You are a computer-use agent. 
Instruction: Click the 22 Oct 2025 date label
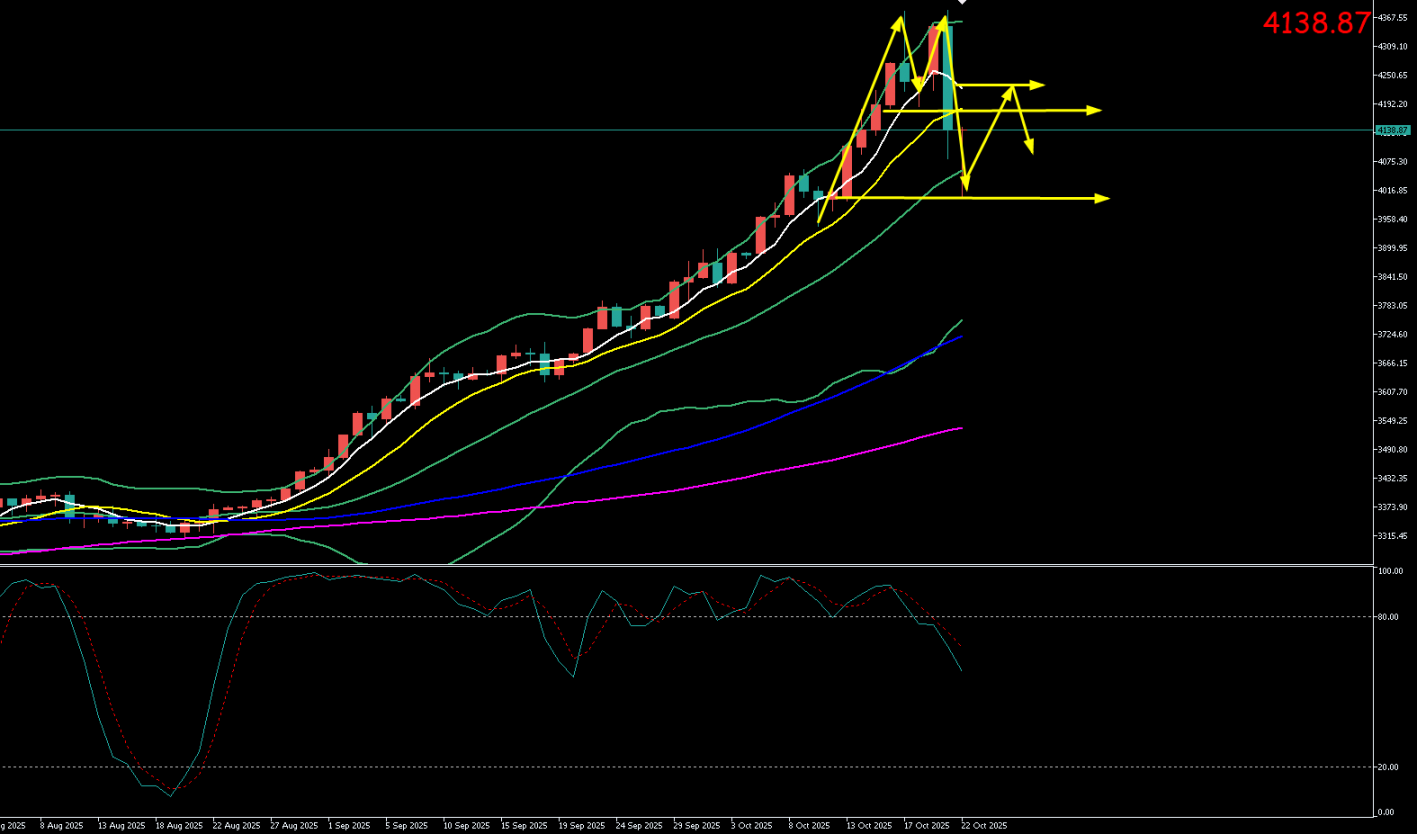[x=984, y=826]
